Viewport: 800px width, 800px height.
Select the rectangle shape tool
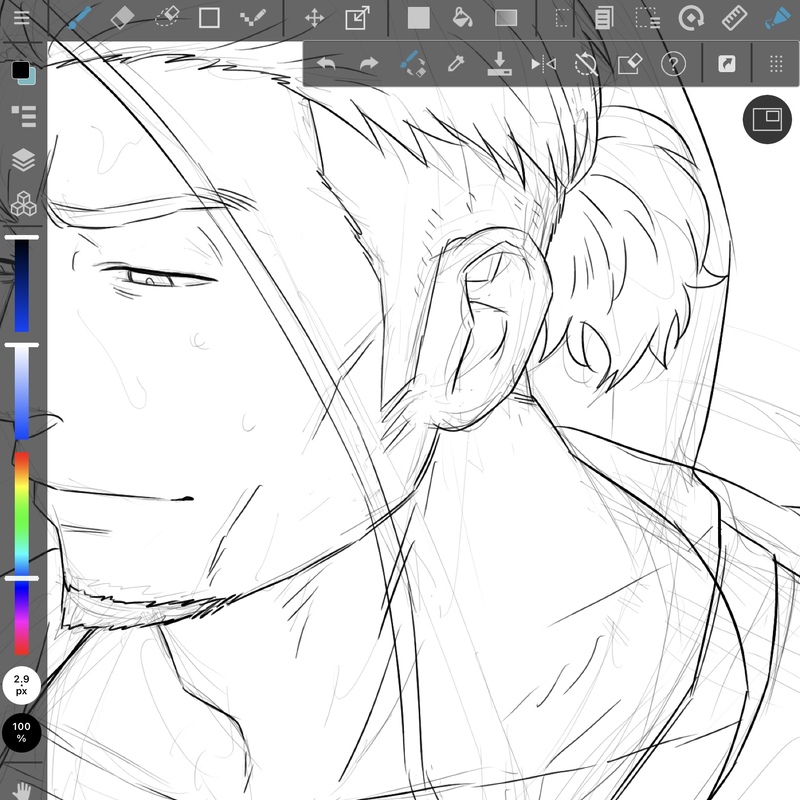click(x=209, y=18)
